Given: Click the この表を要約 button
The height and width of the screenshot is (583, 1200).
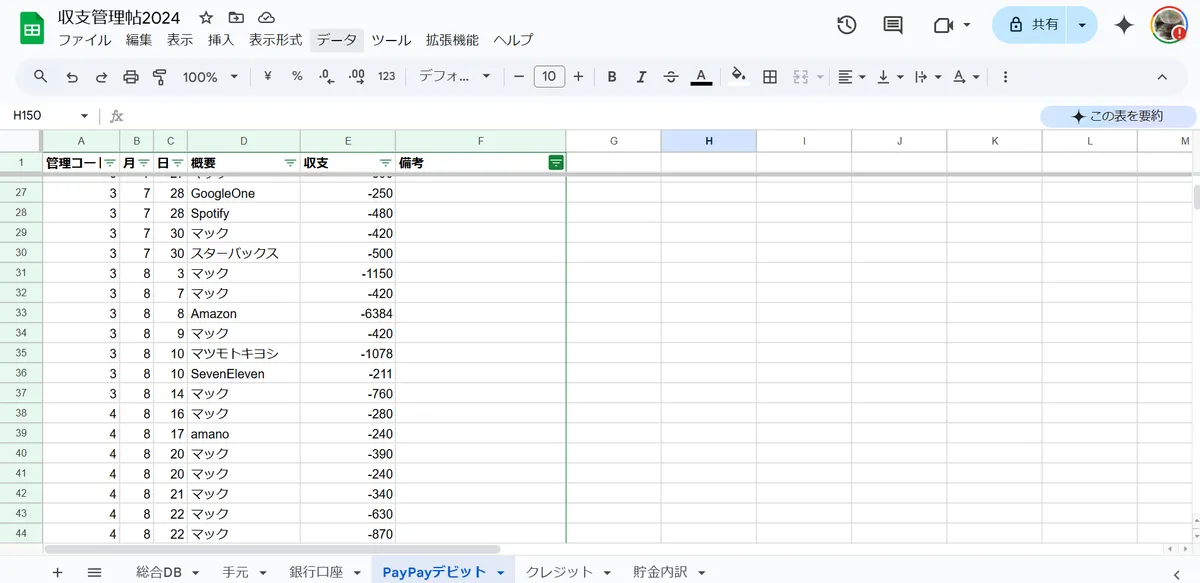Looking at the screenshot, I should point(1117,116).
